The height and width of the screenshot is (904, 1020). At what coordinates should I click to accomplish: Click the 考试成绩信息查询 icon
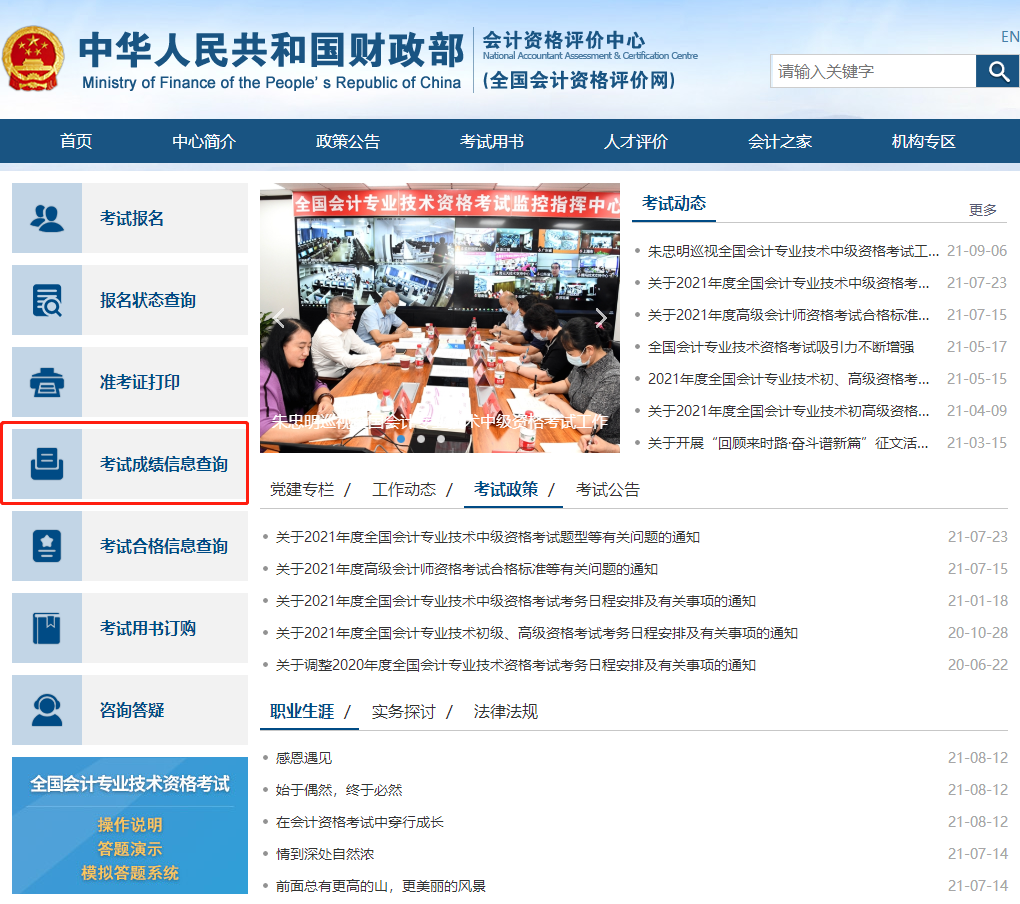(47, 464)
